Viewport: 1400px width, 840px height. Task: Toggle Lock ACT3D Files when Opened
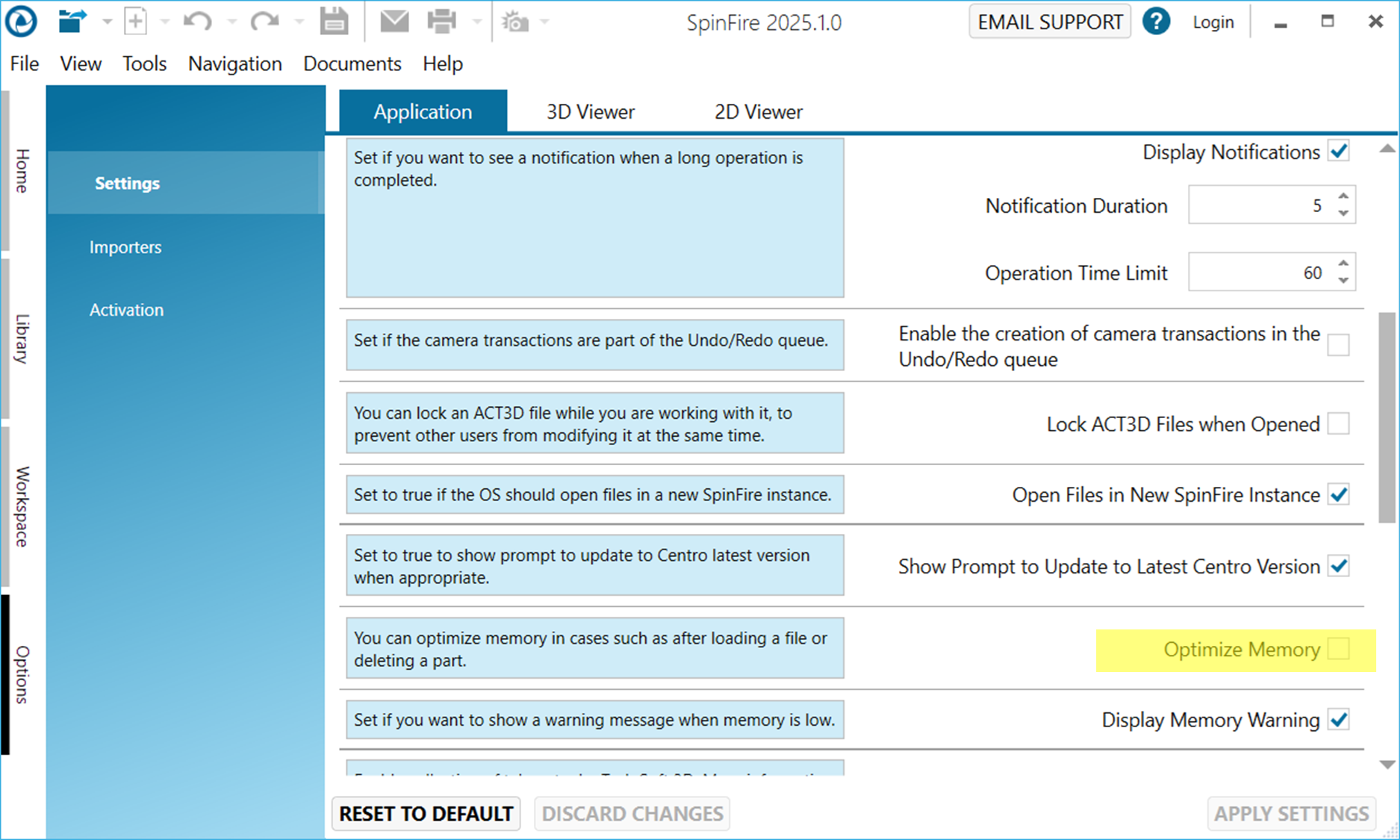pyautogui.click(x=1338, y=424)
